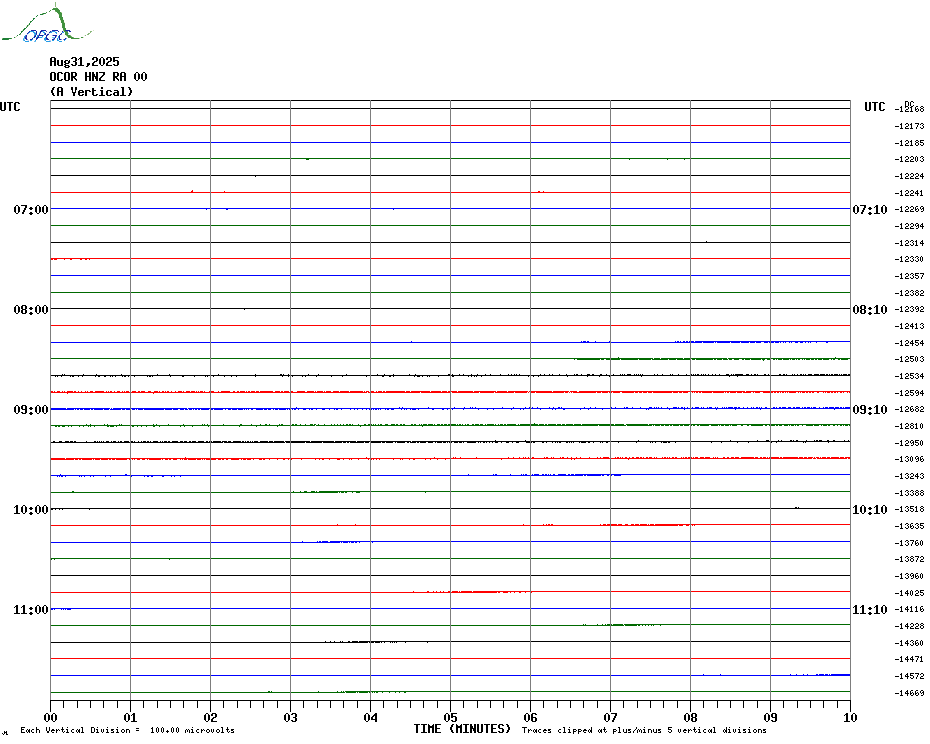Click the final minute tick label '10'

coord(851,718)
